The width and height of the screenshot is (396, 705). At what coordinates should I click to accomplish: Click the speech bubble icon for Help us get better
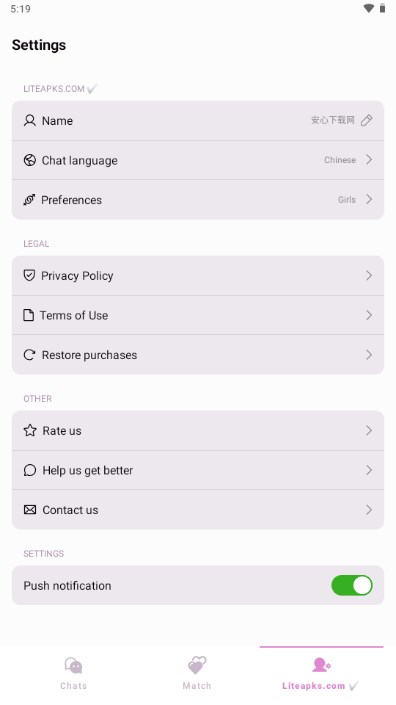pos(30,470)
